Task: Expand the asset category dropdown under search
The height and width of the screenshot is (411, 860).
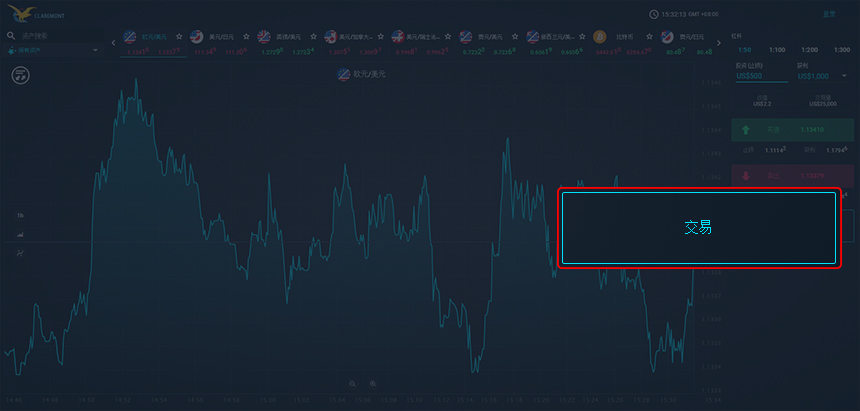Action: tap(96, 49)
